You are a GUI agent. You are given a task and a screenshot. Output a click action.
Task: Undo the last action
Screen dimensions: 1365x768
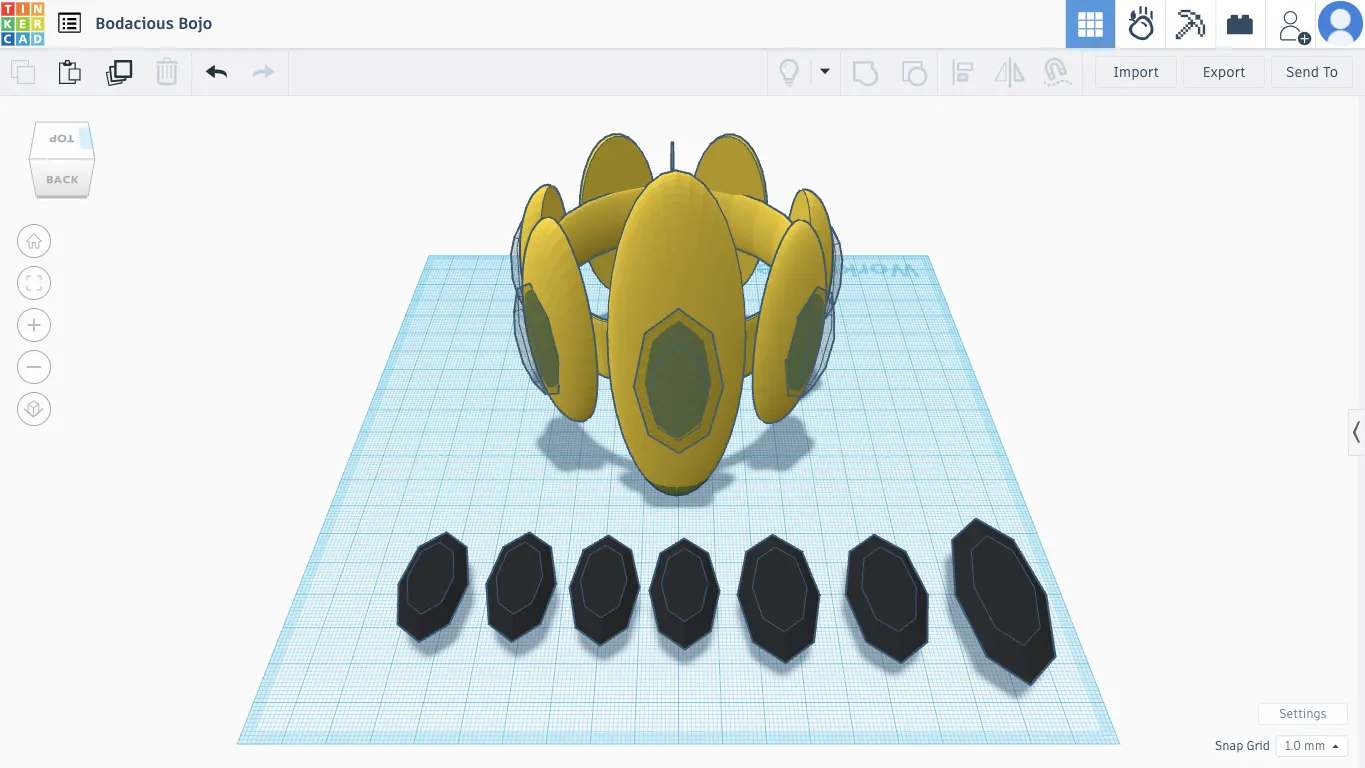pyautogui.click(x=217, y=72)
